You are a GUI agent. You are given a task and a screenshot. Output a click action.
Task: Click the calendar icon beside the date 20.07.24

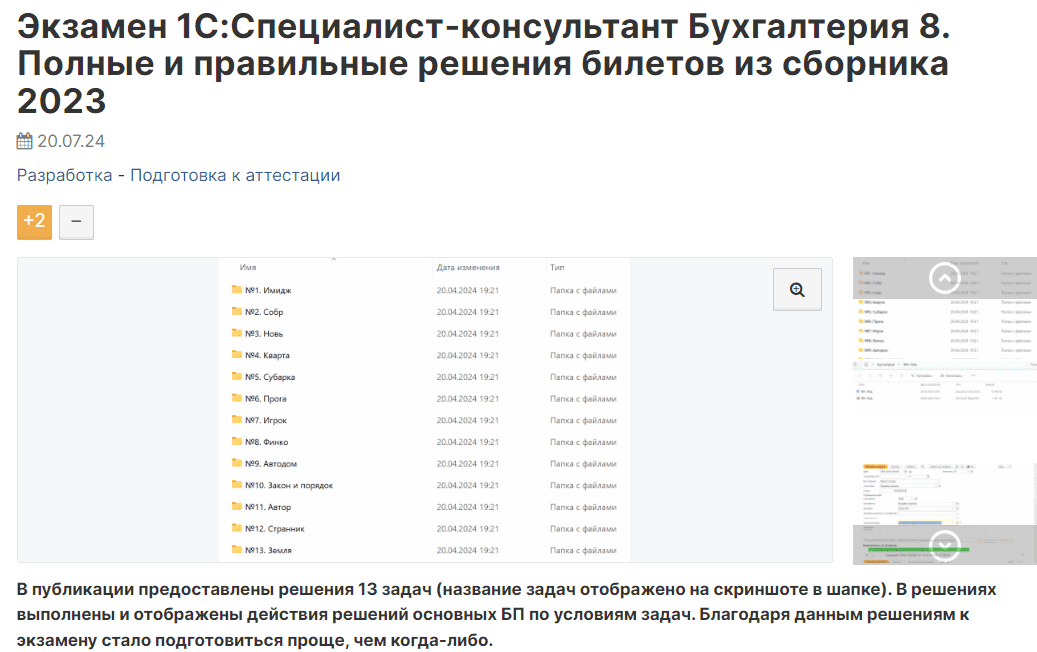pos(25,141)
